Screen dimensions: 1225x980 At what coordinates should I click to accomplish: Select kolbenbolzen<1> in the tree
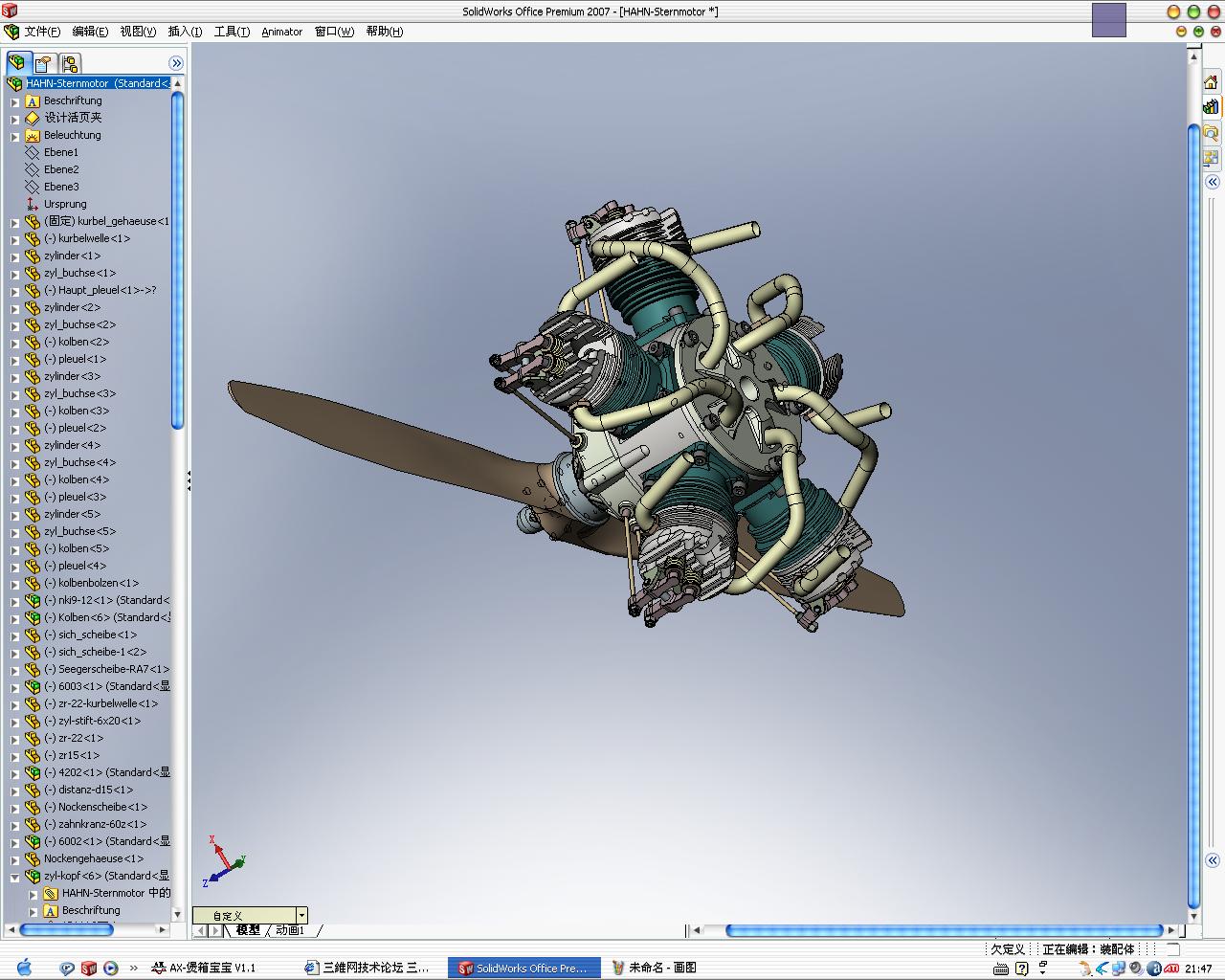coord(91,583)
